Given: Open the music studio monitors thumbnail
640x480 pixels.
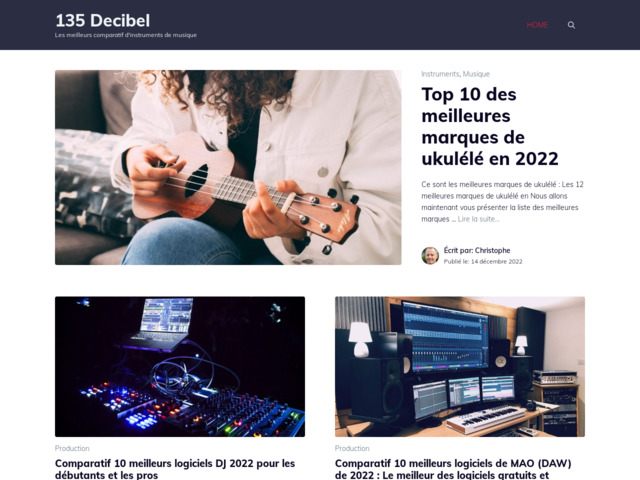Looking at the screenshot, I should pos(460,367).
